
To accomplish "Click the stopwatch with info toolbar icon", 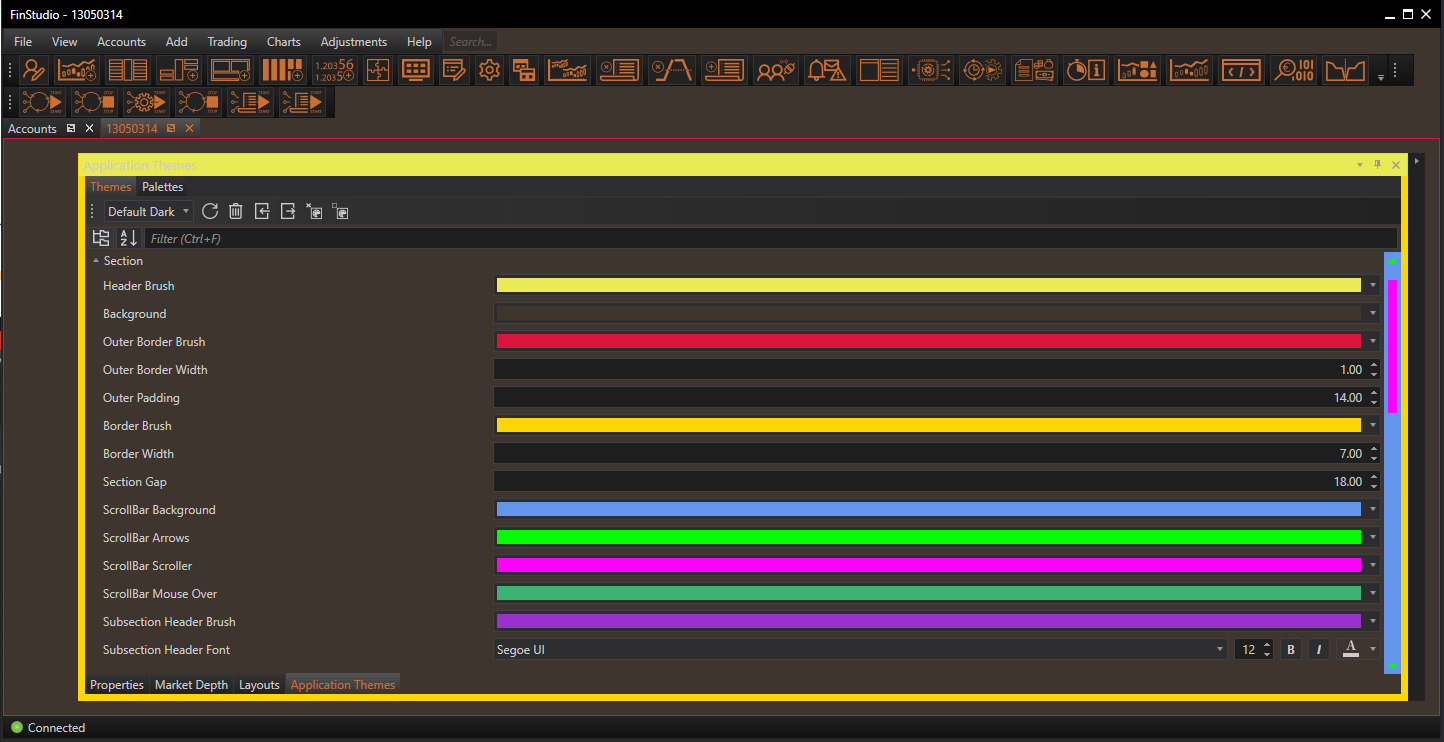I will pyautogui.click(x=1085, y=70).
